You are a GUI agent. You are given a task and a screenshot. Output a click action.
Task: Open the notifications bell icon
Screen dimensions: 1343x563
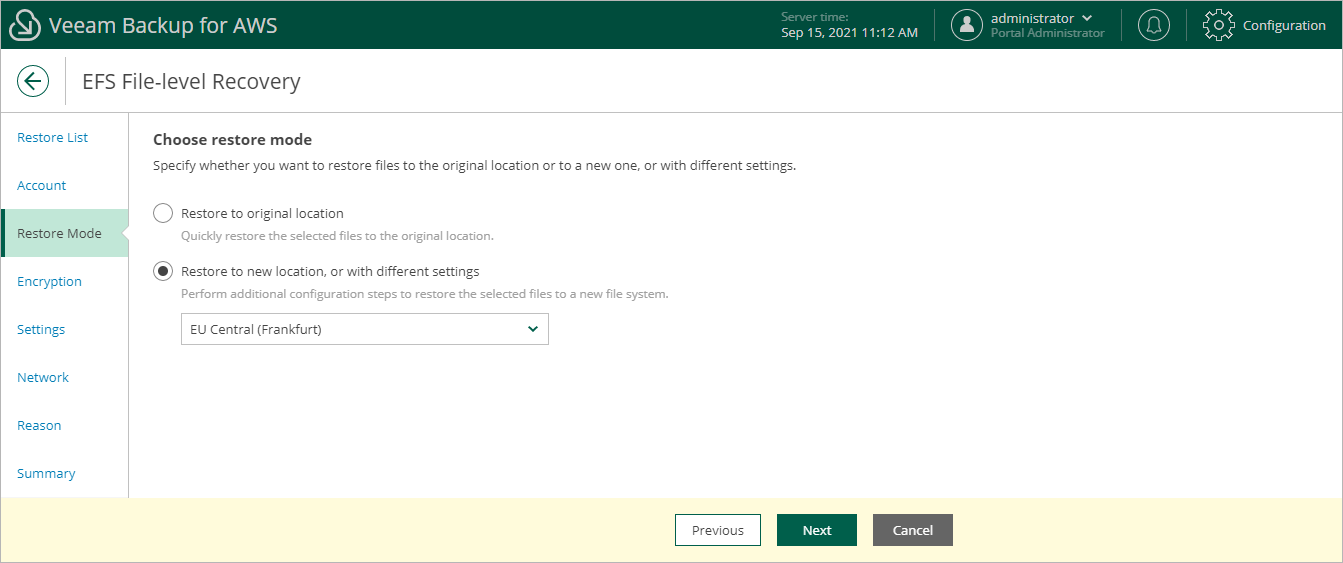1154,25
